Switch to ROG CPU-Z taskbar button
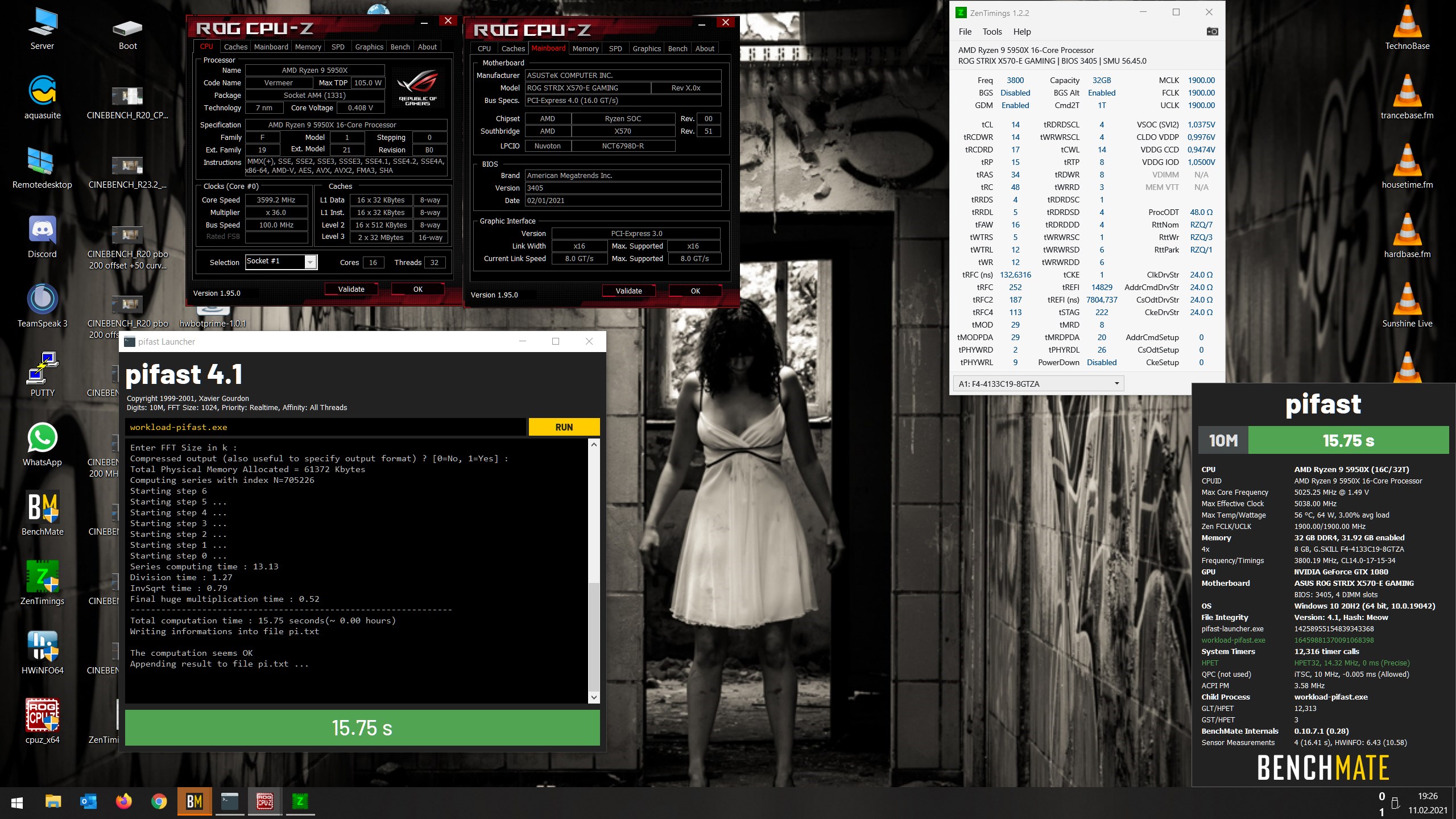This screenshot has height=819, width=1456. pos(265,802)
